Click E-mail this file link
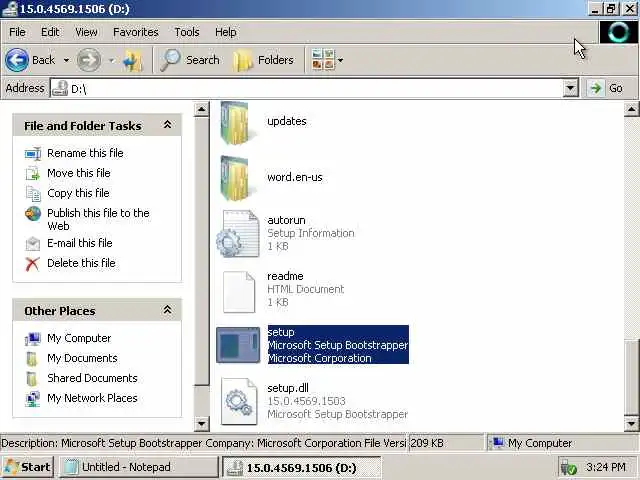The width and height of the screenshot is (640, 480). click(x=80, y=243)
